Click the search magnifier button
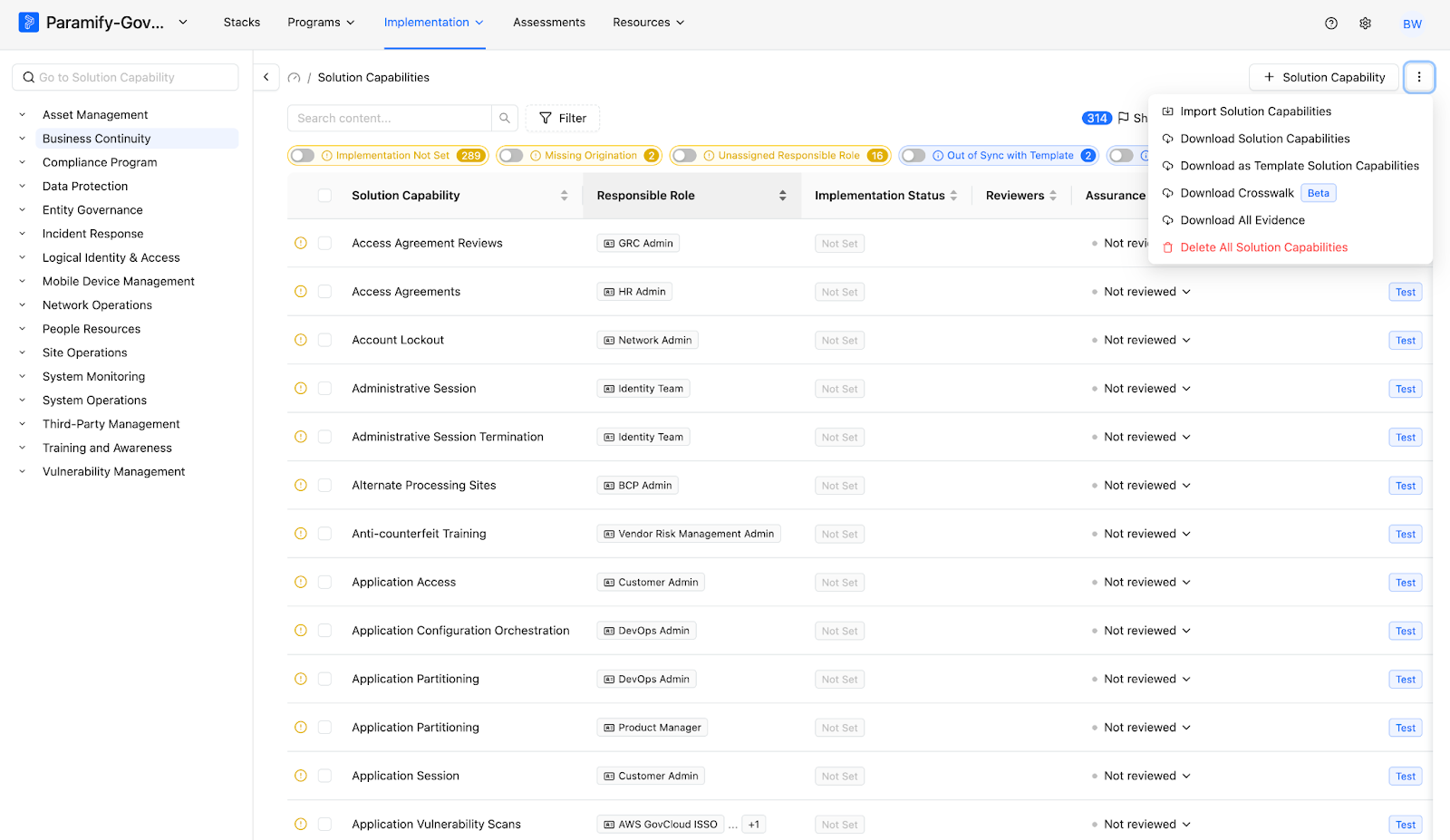 point(505,118)
